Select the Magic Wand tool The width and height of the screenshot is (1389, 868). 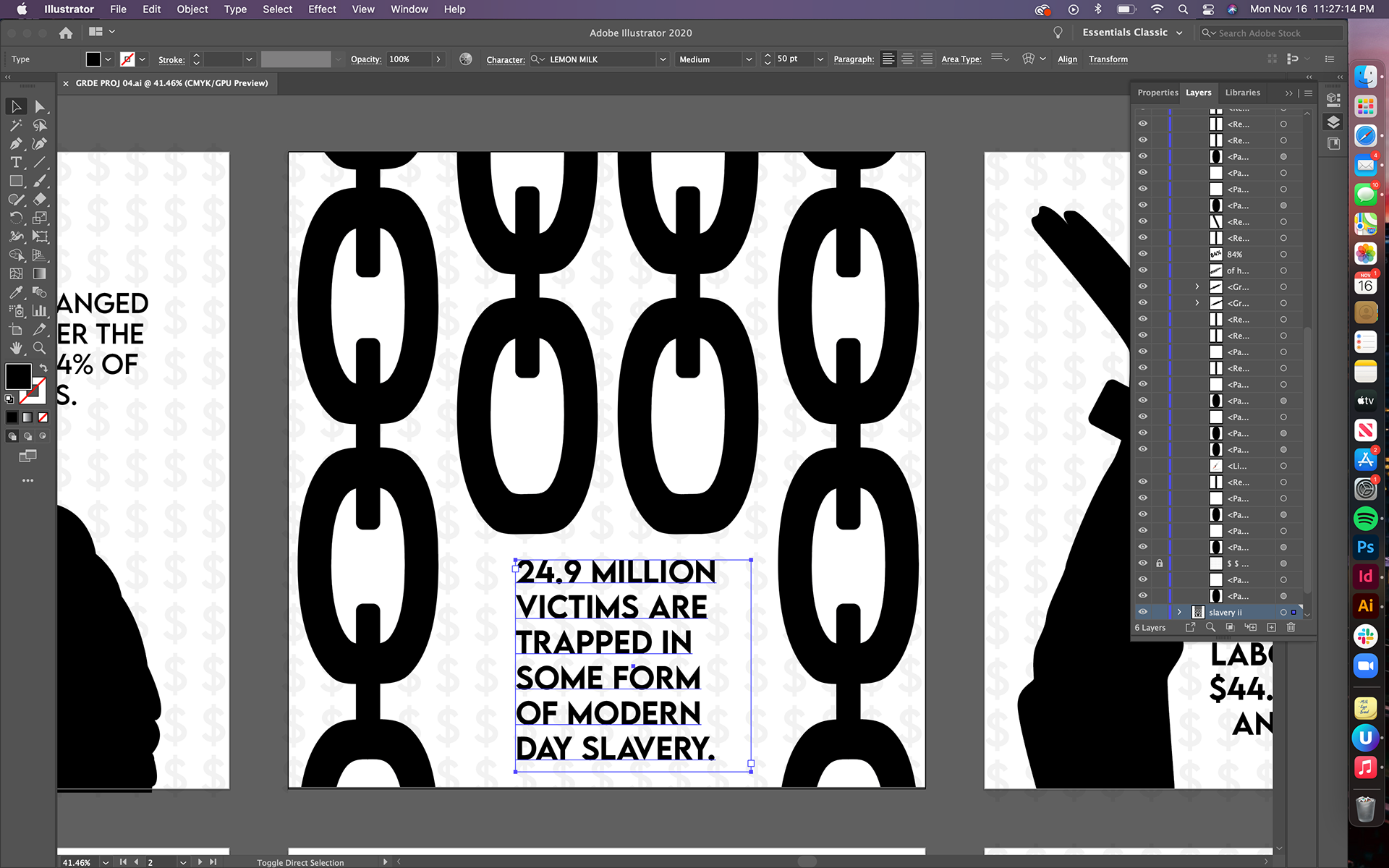coord(16,125)
